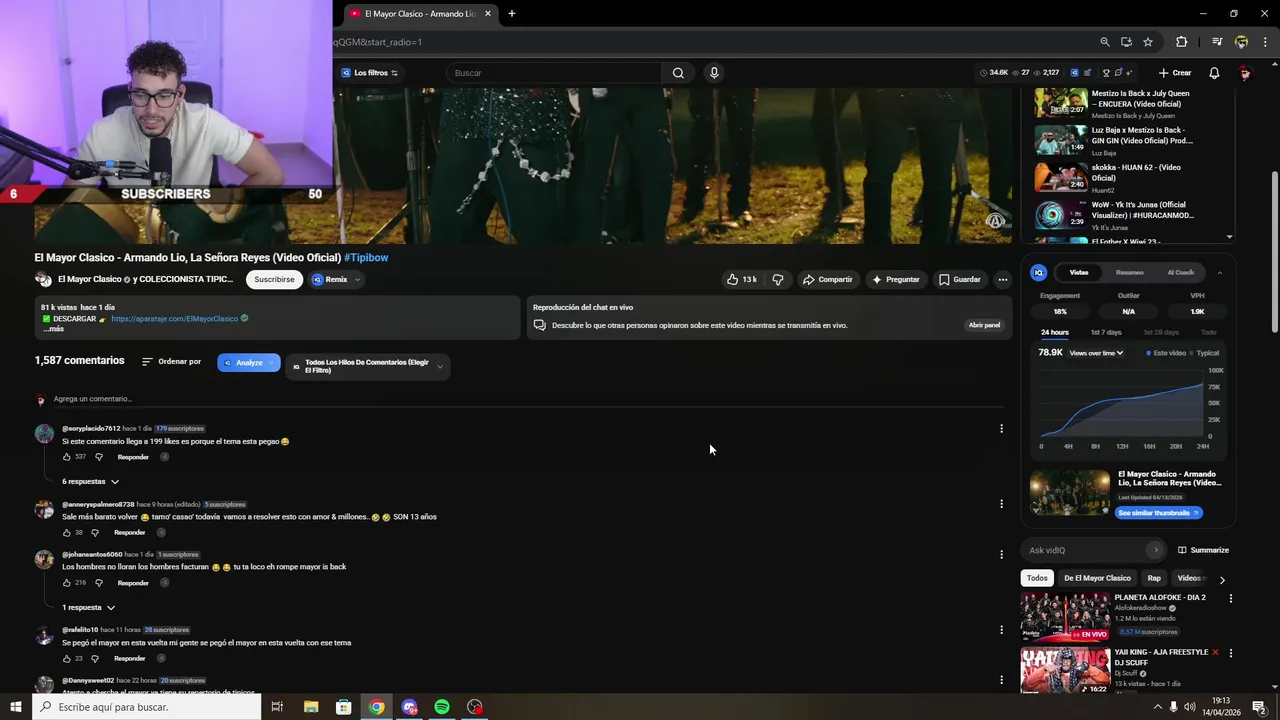Select the De El Mayor Clasico chip
Screen dimensions: 1280x720
click(x=1097, y=578)
